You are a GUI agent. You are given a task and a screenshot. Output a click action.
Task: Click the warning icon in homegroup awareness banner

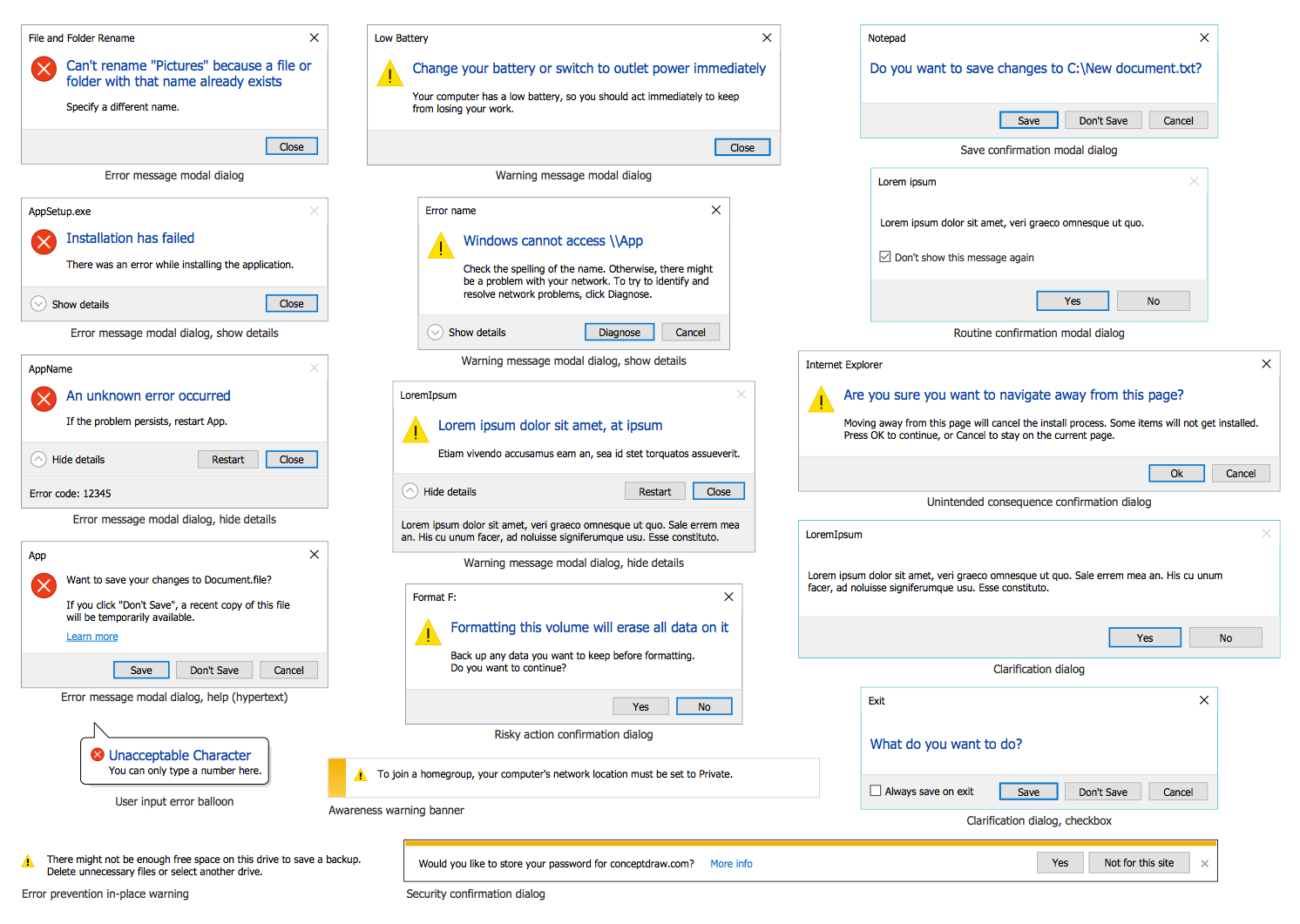pyautogui.click(x=361, y=775)
